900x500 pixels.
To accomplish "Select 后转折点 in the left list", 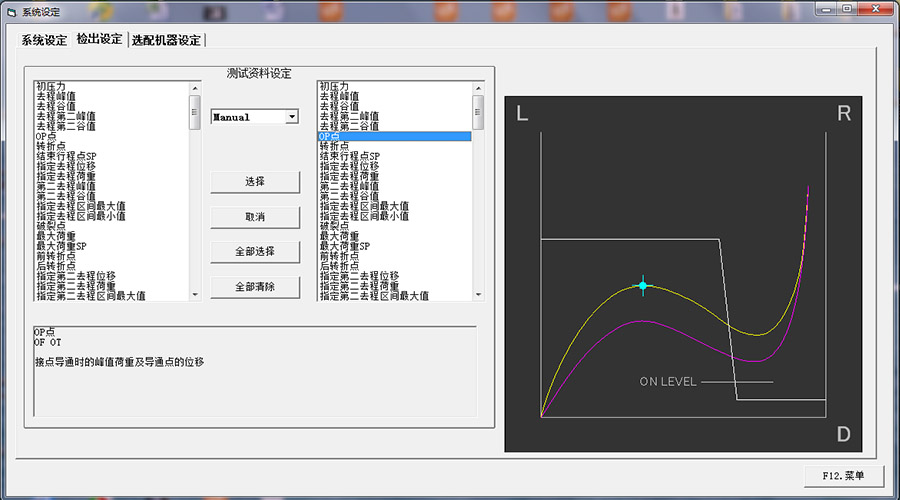I will 56,266.
